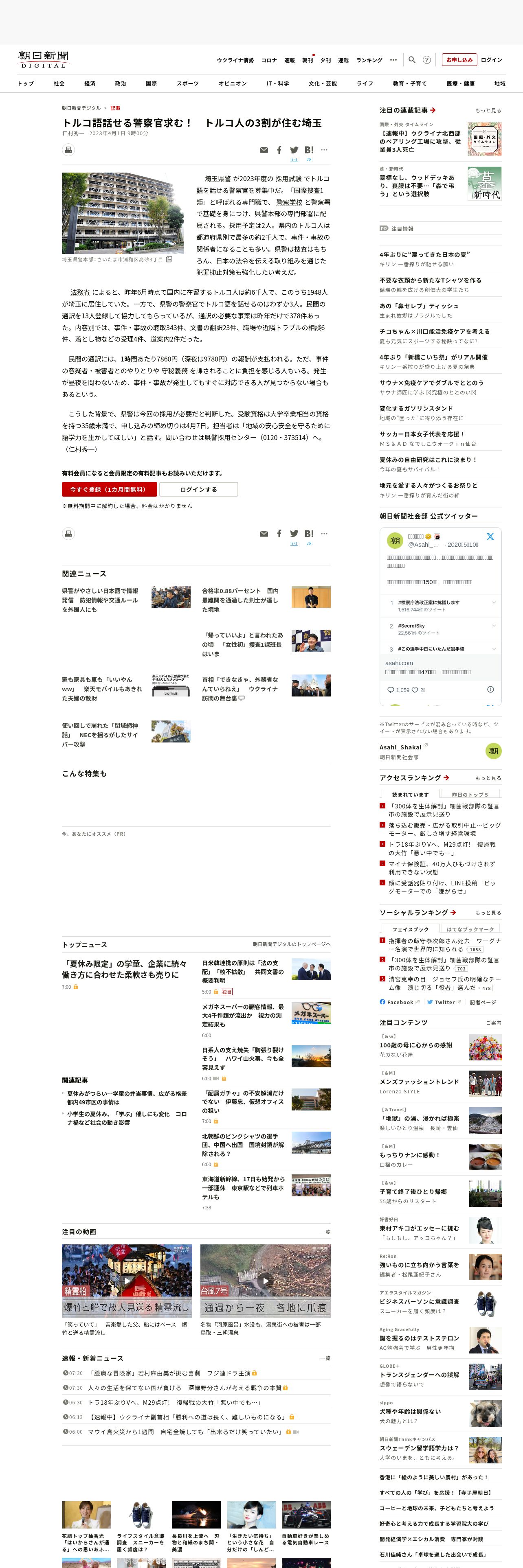Share on Facebook below the article
Image resolution: width=523 pixels, height=1568 pixels.
point(279,534)
